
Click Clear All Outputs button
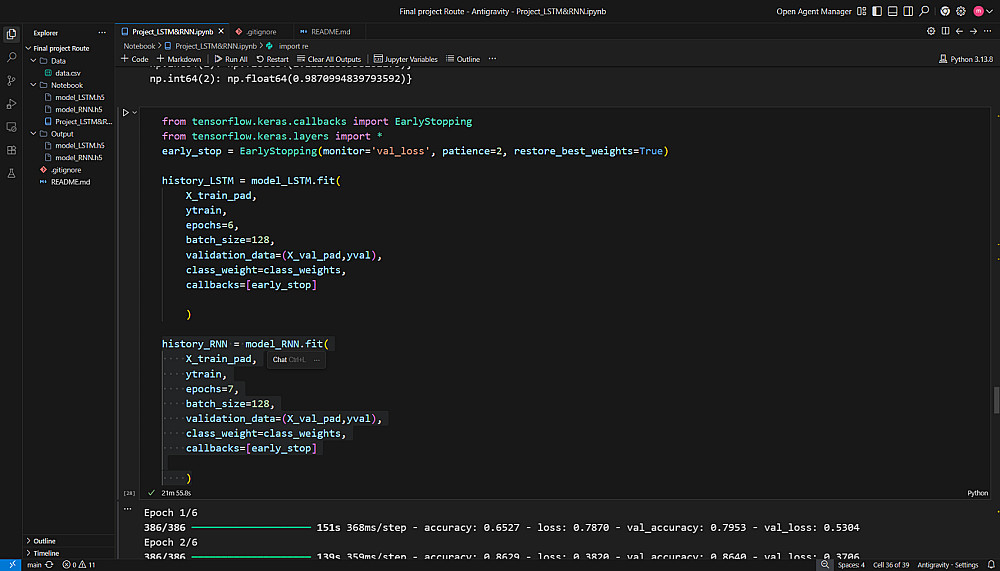[x=329, y=59]
